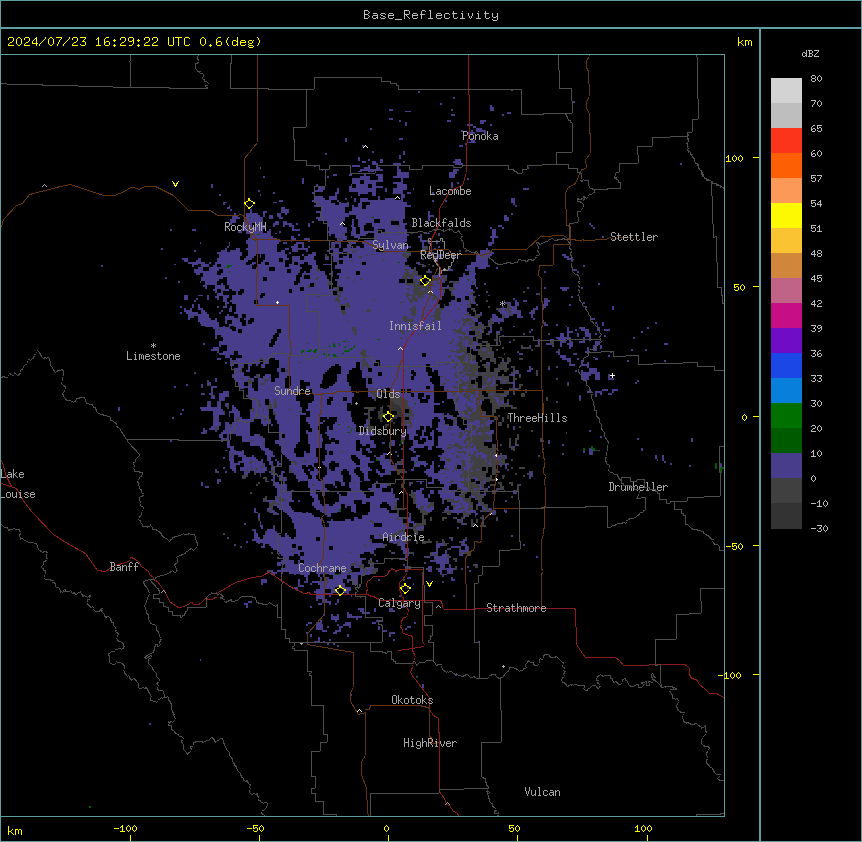Click the yellow diamond marker above RockyMH
862x842 pixels.
[x=249, y=204]
